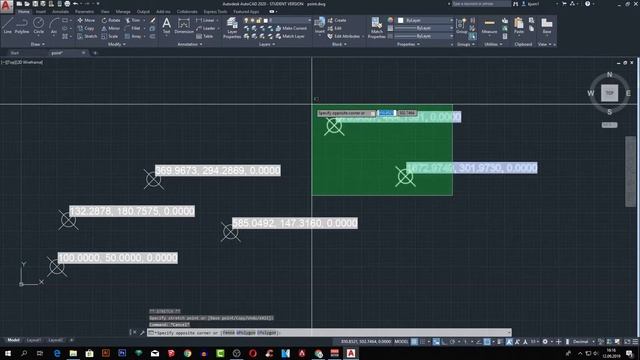
Task: Click Match Layer button
Action: click(x=290, y=36)
